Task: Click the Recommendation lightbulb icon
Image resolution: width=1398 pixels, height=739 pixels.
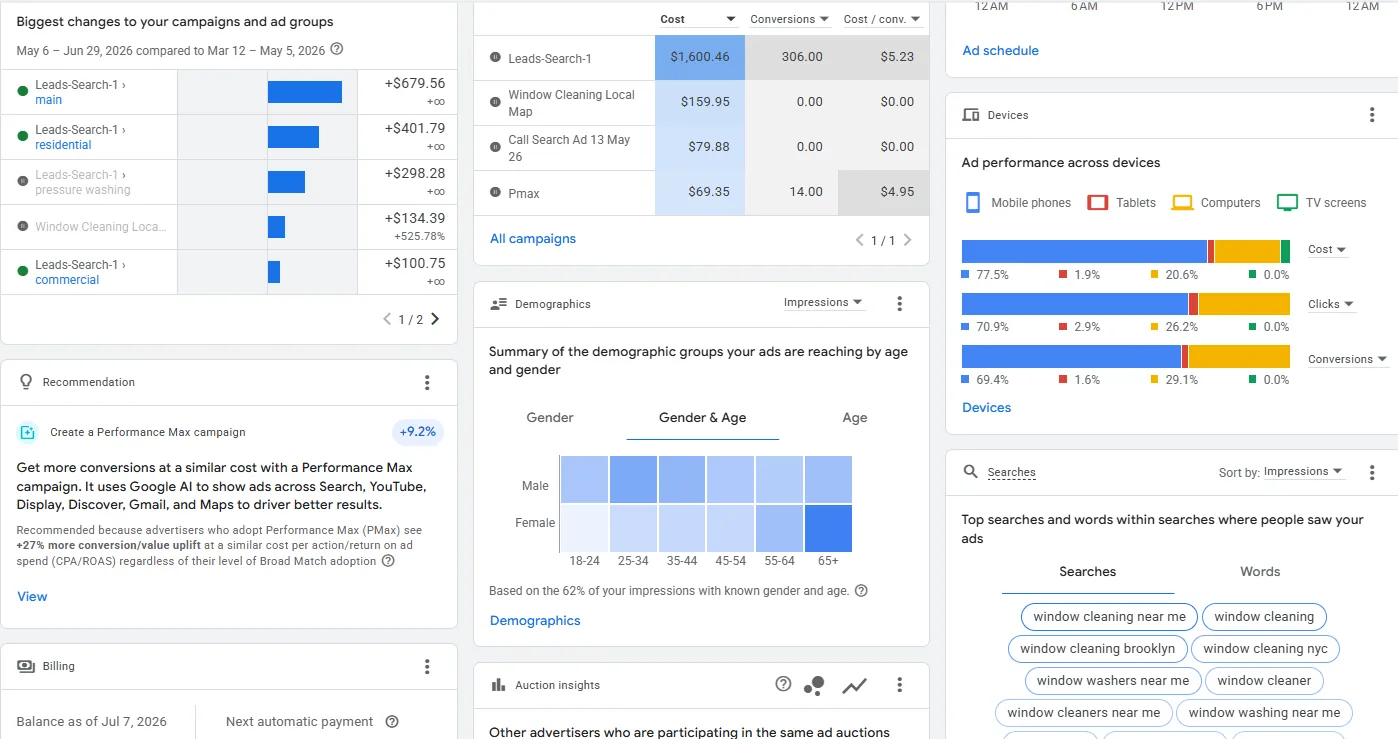Action: (x=26, y=382)
